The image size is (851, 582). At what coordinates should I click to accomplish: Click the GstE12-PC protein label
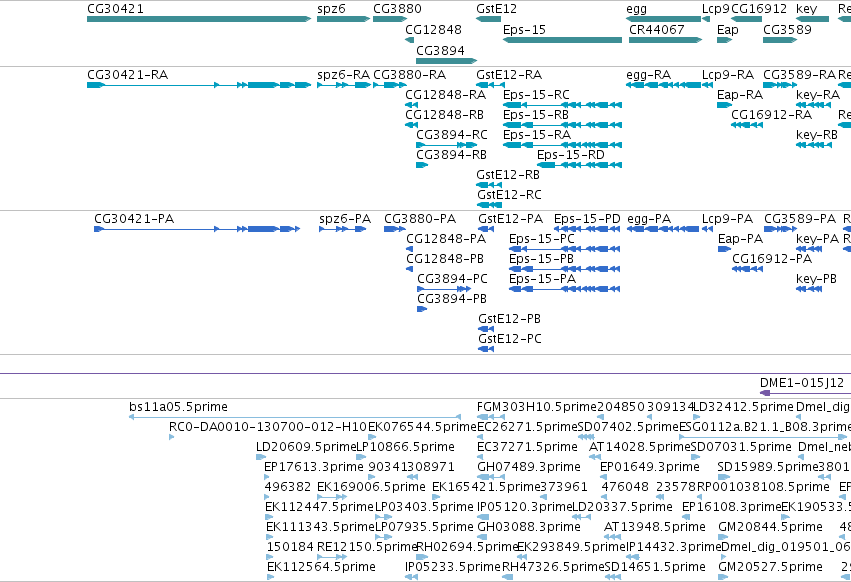510,339
